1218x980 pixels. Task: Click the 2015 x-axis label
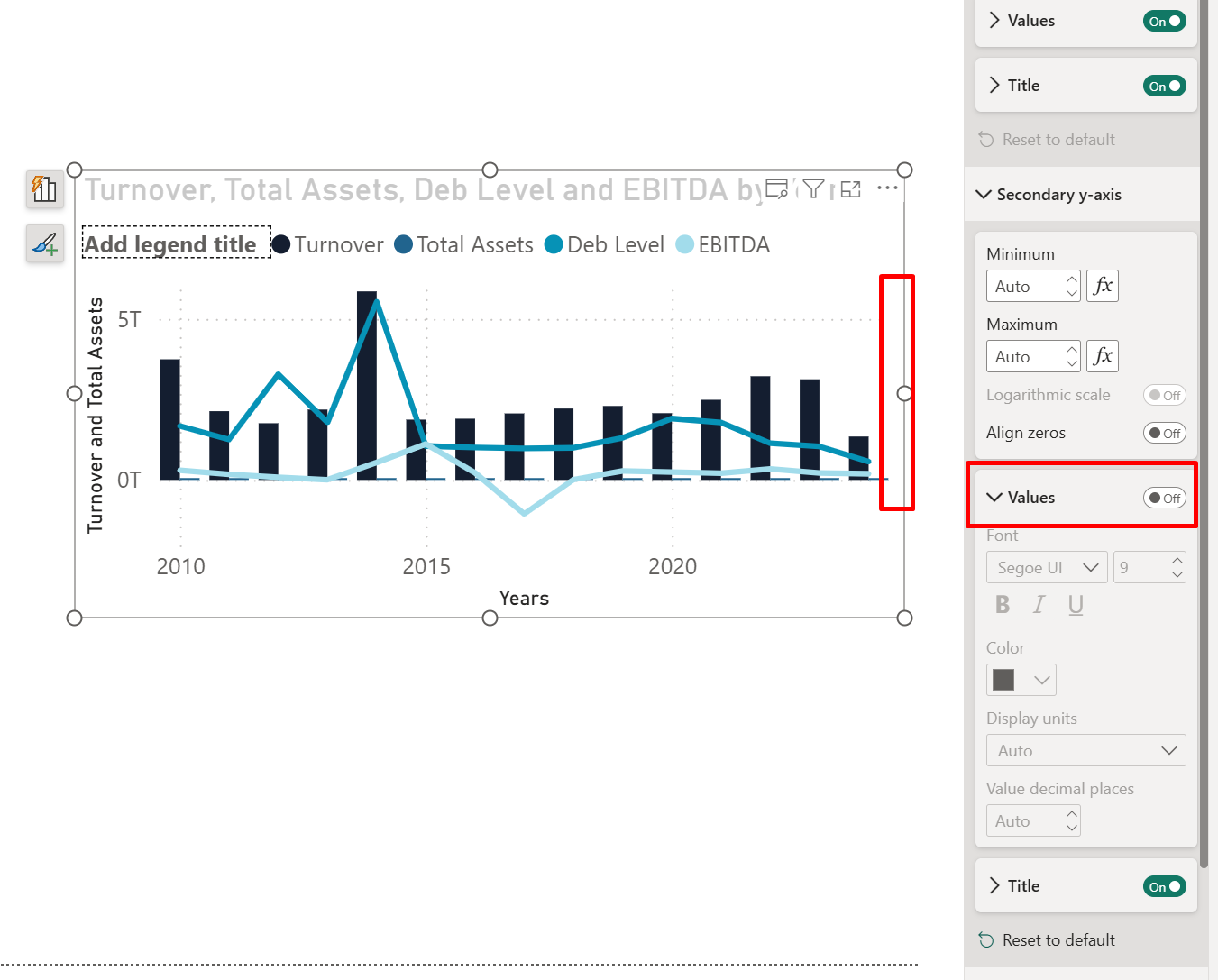(426, 566)
